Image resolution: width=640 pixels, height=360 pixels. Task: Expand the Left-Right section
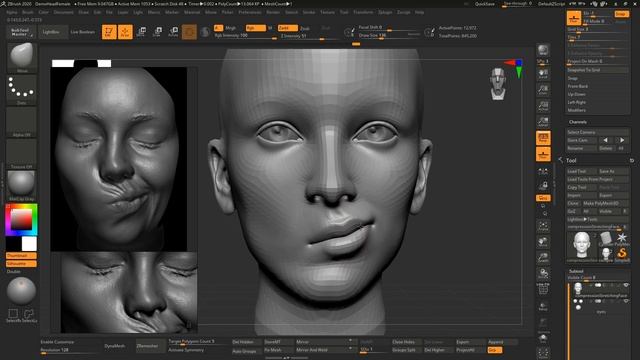coord(576,102)
